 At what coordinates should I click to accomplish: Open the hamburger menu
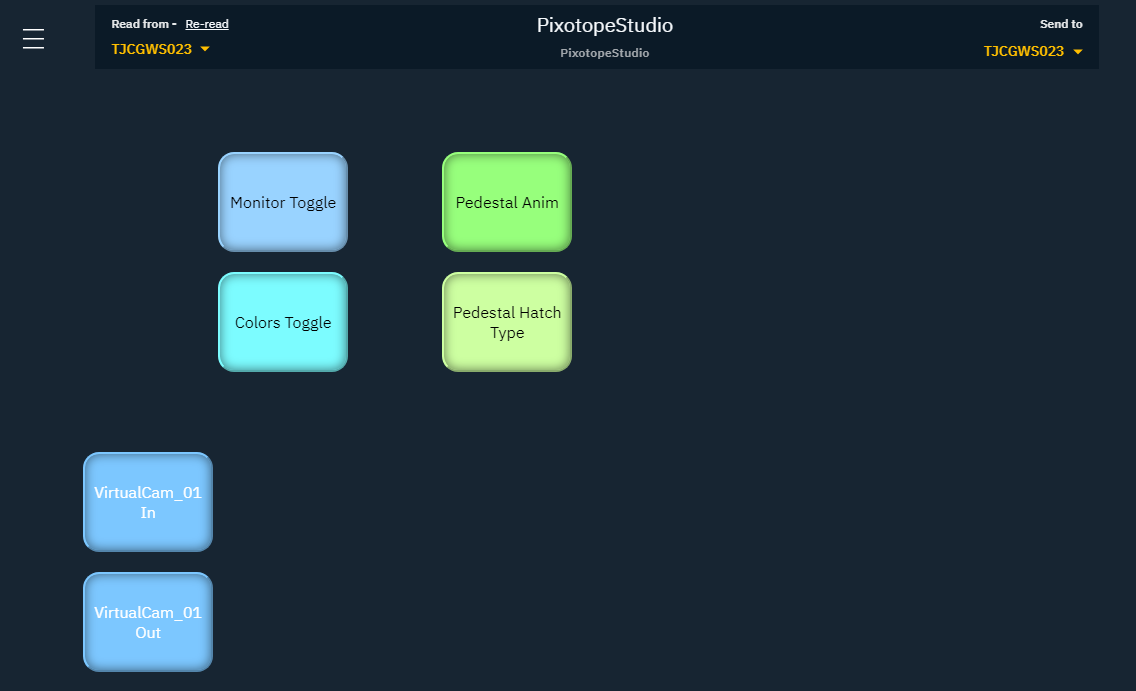(33, 39)
